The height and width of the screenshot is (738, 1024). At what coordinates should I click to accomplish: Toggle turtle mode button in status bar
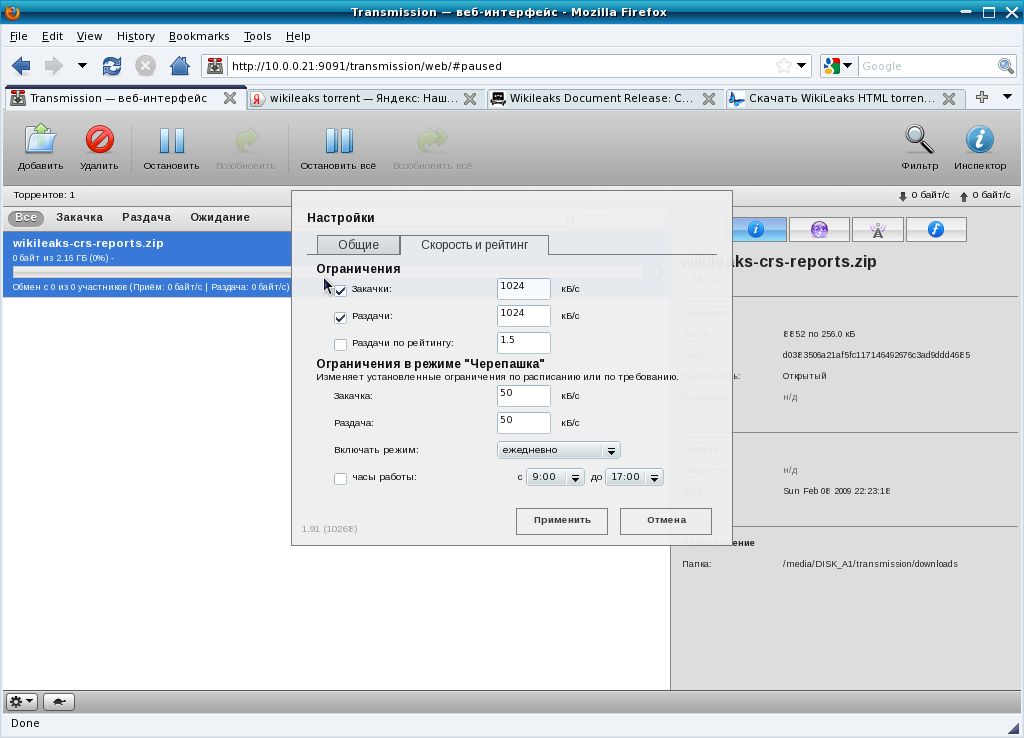[60, 702]
